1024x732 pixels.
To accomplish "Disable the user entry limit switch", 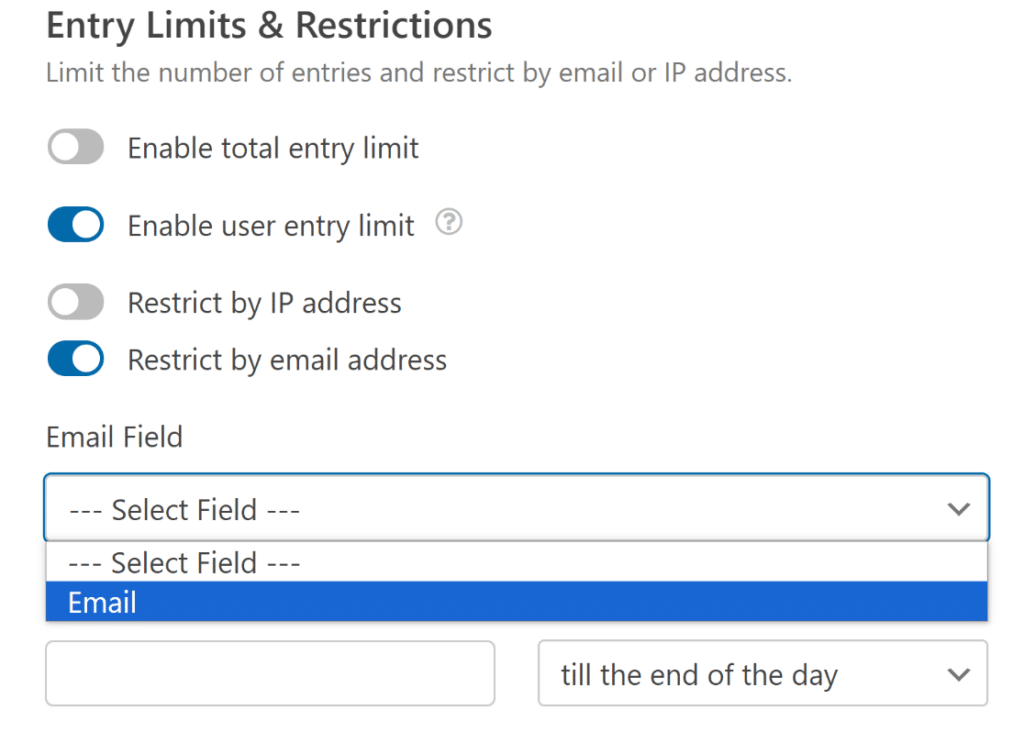I will click(x=75, y=224).
